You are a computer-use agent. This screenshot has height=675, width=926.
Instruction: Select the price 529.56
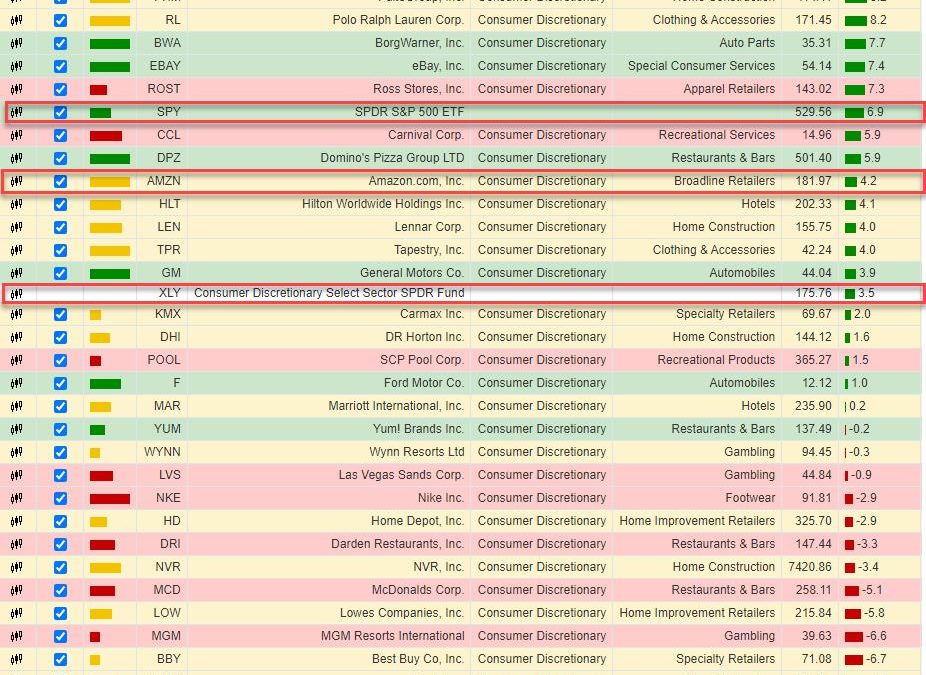pyautogui.click(x=813, y=112)
